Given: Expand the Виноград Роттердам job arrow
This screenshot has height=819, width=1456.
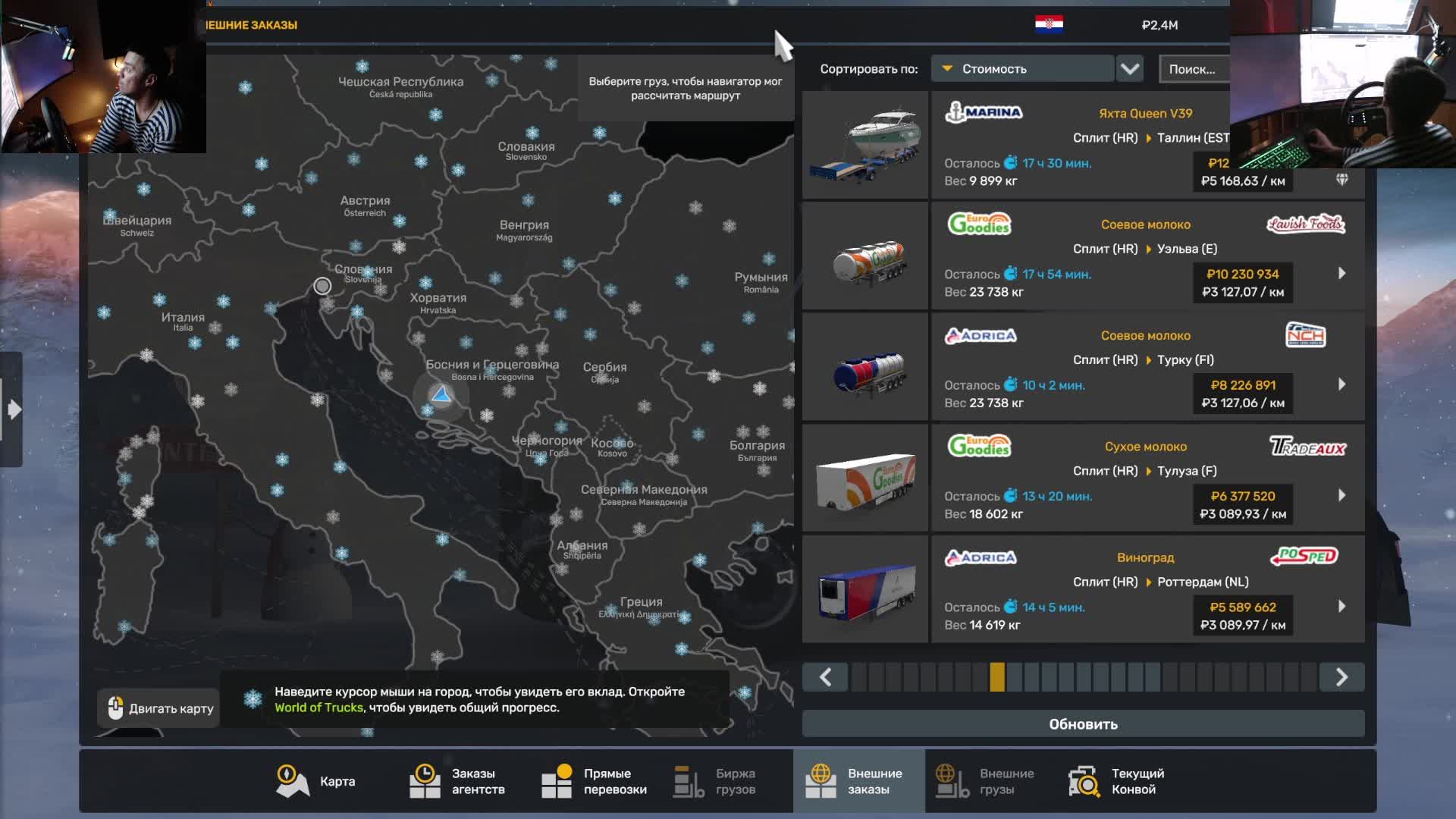Looking at the screenshot, I should pos(1341,607).
